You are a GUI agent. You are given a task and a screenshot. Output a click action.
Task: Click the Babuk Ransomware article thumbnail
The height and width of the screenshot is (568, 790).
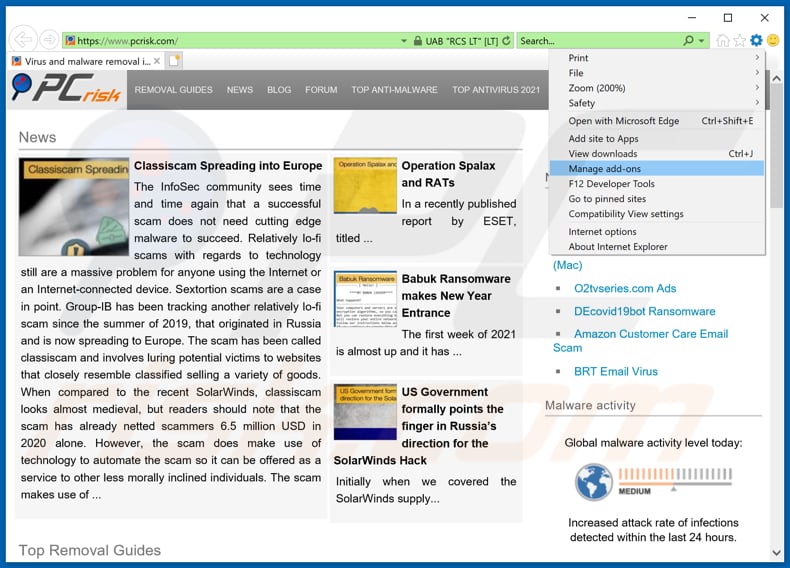click(365, 298)
